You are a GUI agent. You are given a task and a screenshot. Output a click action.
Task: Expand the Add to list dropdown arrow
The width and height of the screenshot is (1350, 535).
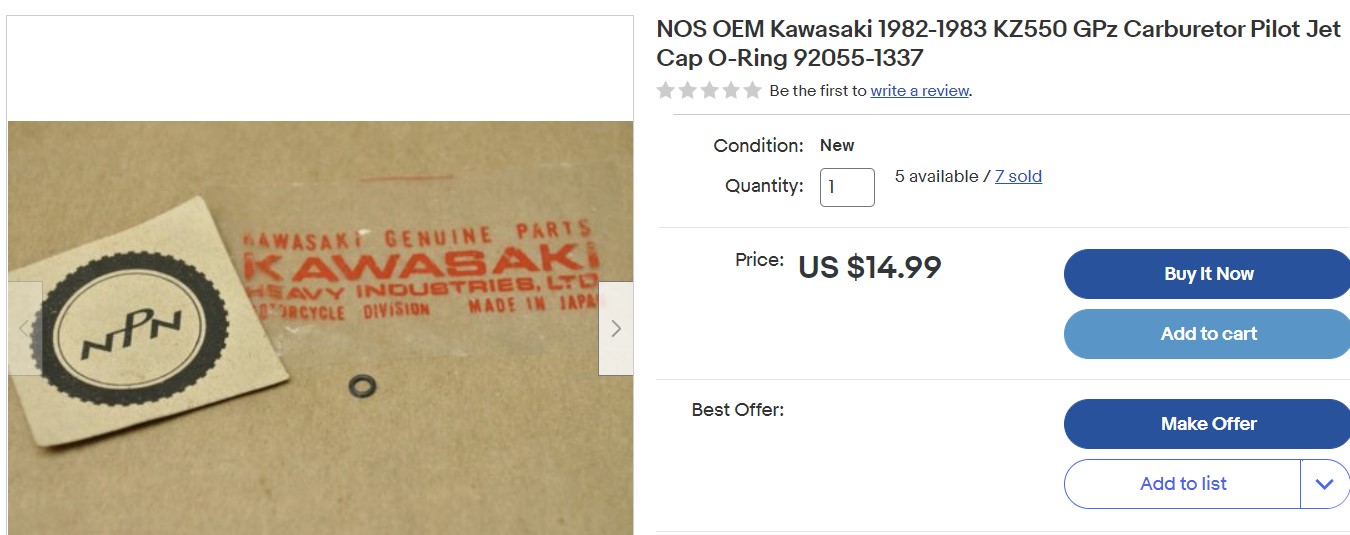1325,484
